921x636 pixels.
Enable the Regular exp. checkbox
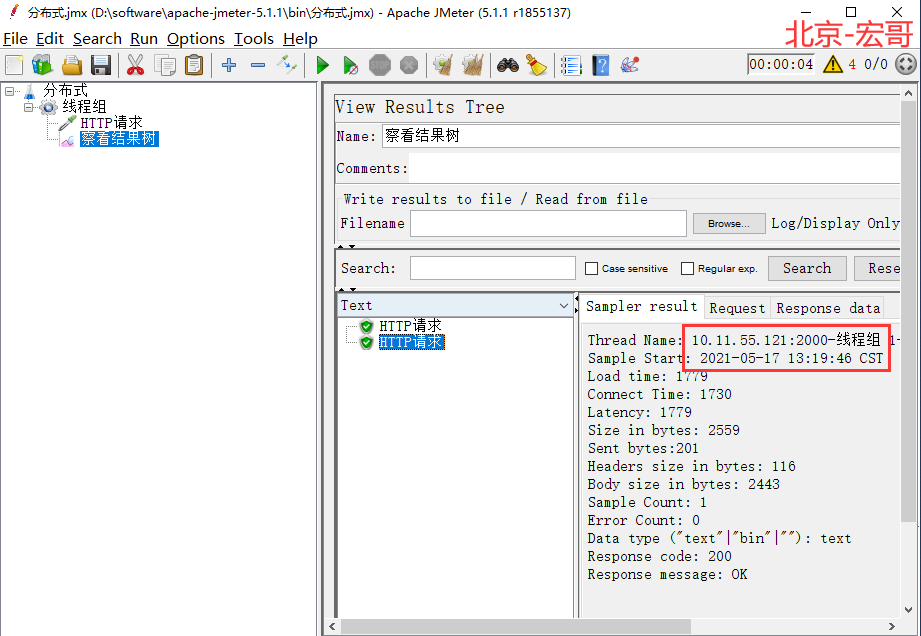[x=687, y=268]
